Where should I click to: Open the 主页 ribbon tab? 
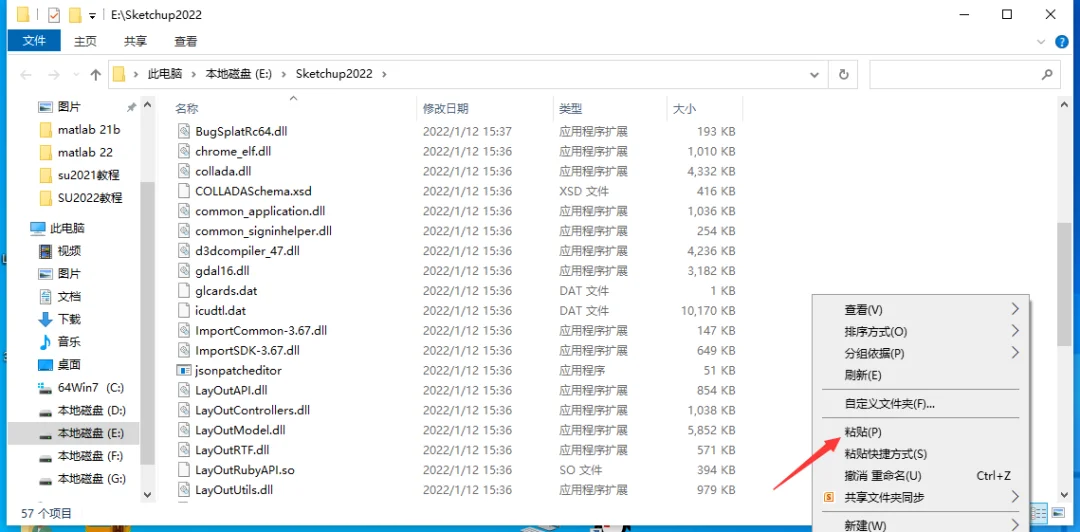(x=85, y=41)
